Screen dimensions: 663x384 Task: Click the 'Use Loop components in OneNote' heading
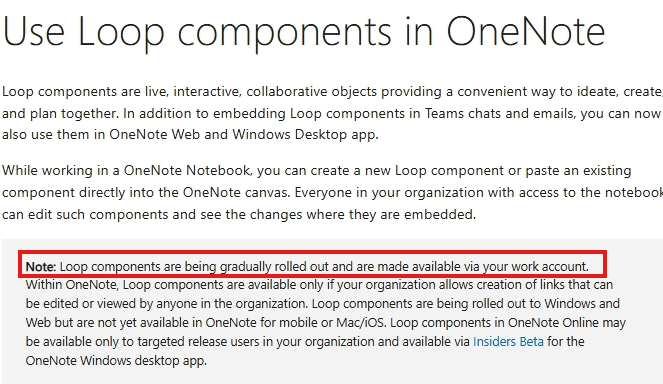coord(304,32)
